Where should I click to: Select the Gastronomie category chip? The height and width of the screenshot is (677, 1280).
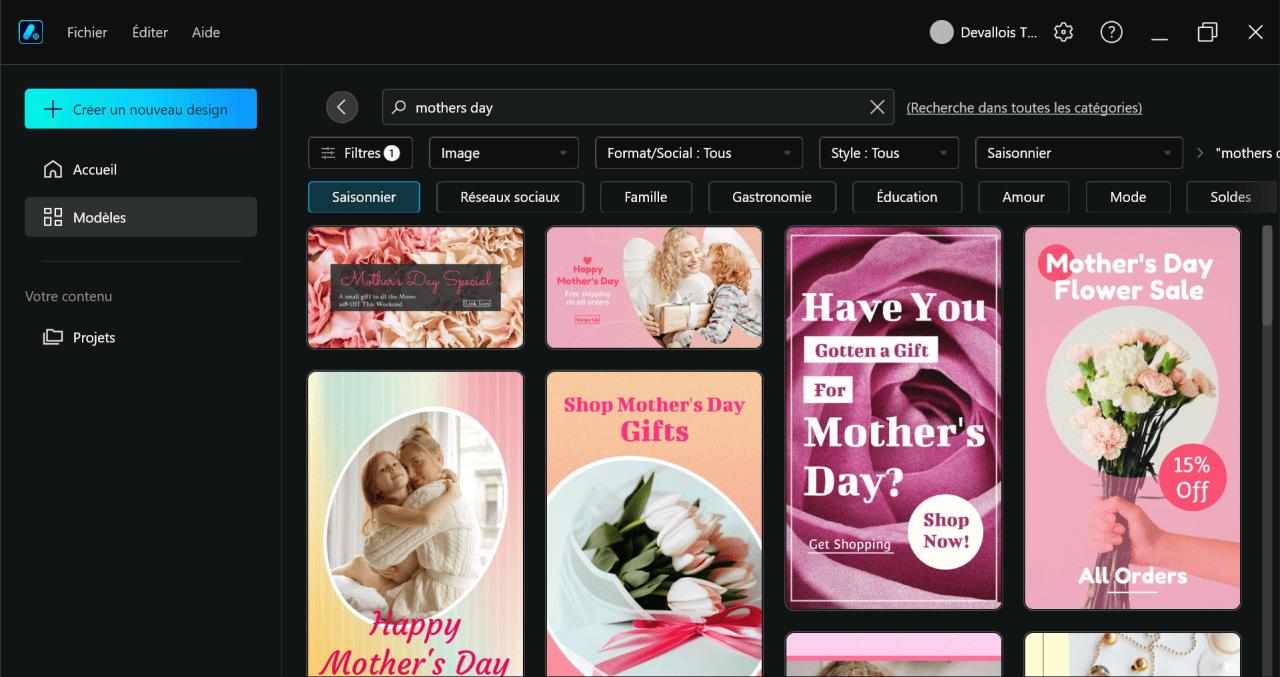pyautogui.click(x=772, y=197)
